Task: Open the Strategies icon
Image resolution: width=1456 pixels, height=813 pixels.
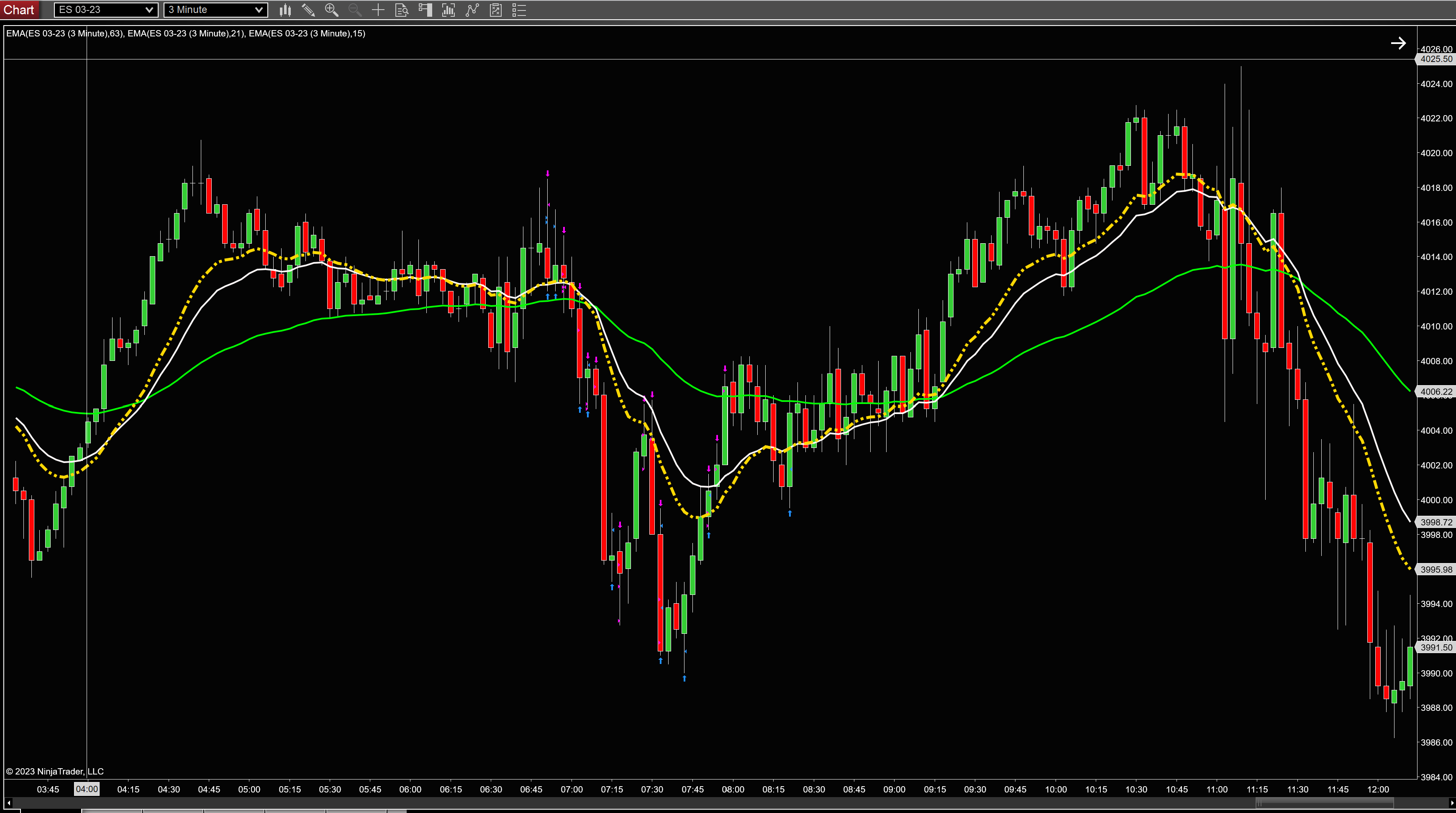Action: point(496,10)
